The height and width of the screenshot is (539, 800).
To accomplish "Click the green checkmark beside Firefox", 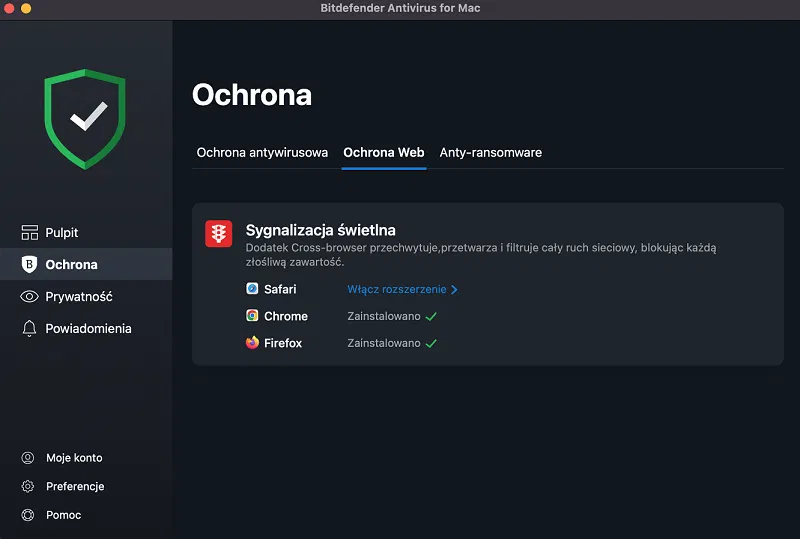I will (x=431, y=344).
